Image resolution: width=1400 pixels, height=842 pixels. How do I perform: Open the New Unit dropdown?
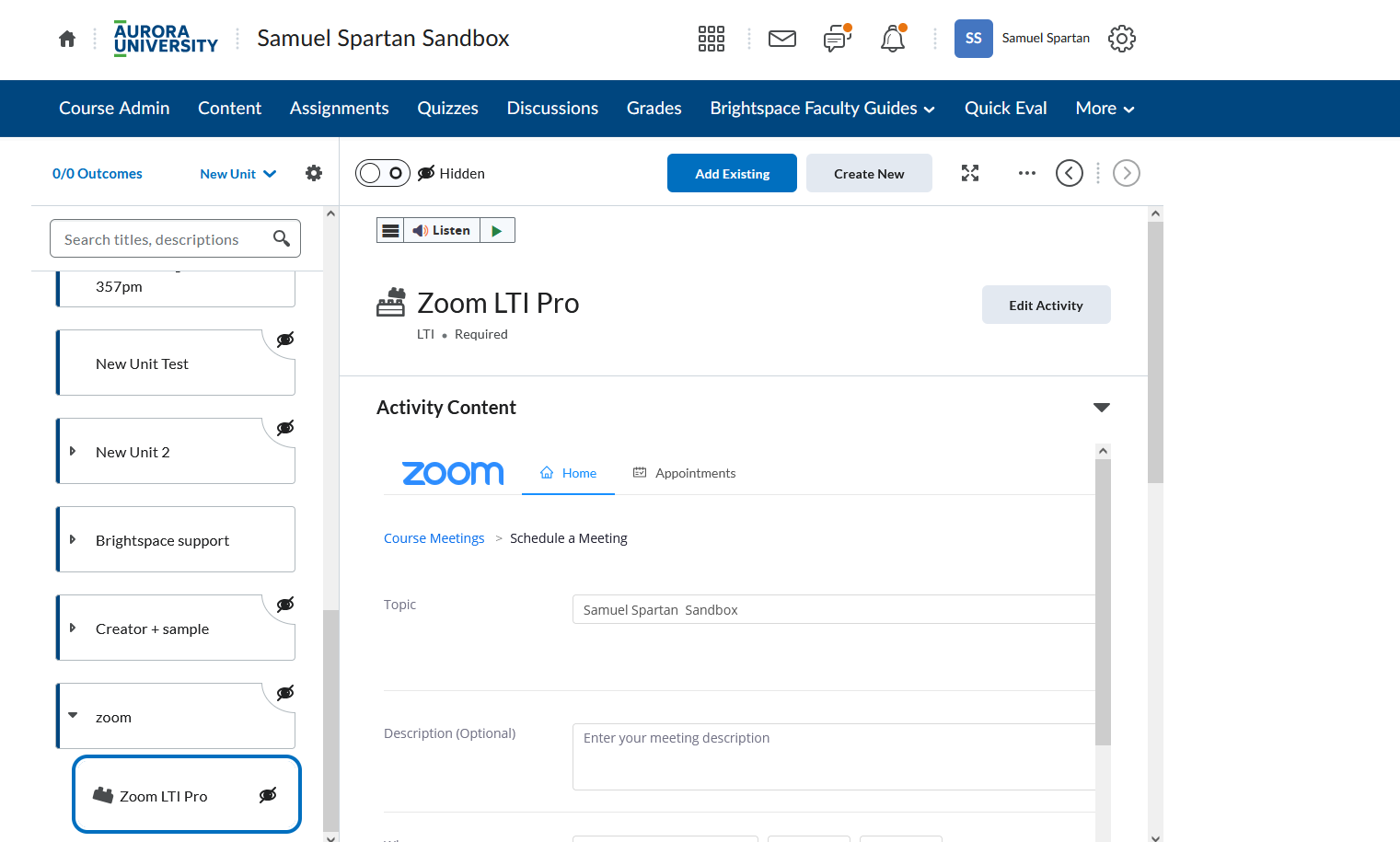click(x=238, y=174)
